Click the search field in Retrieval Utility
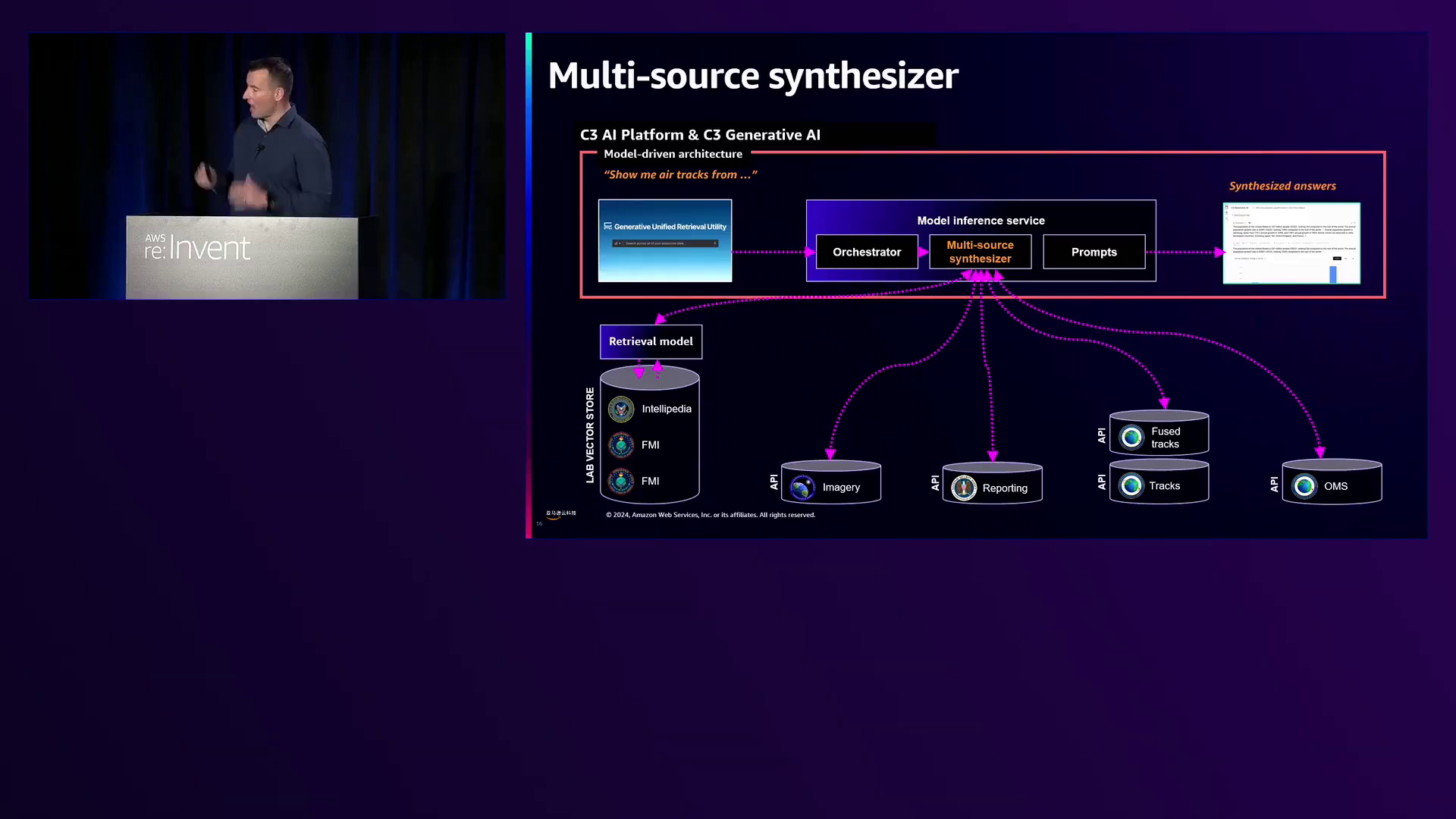 coord(665,243)
